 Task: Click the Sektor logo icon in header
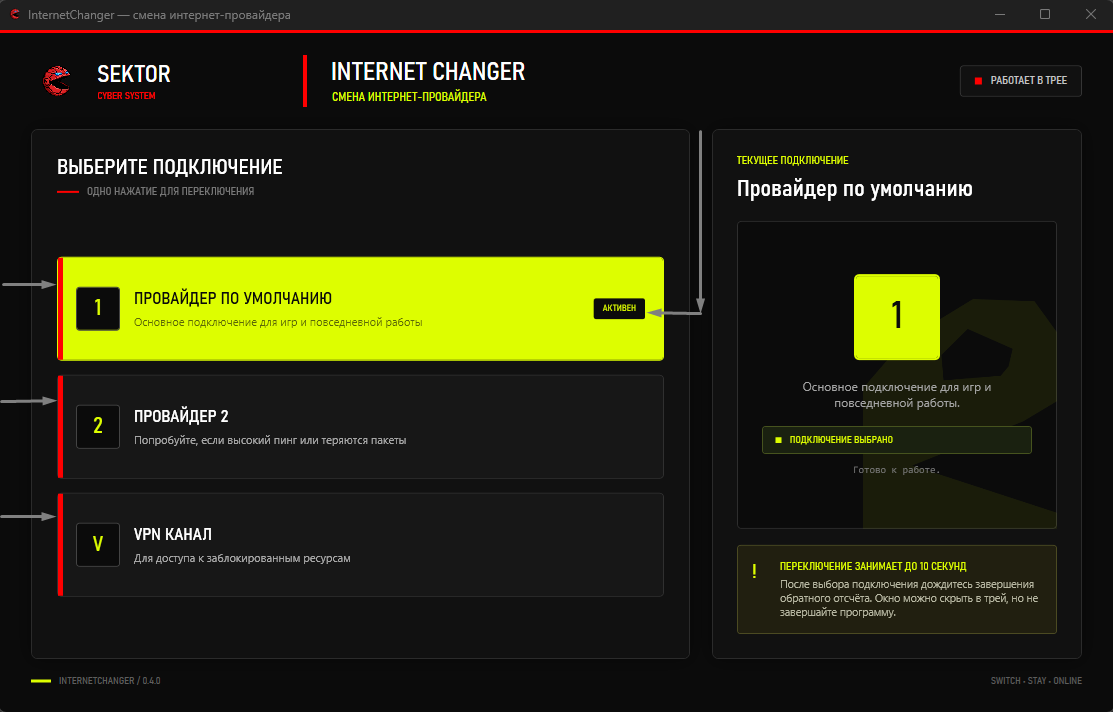(x=57, y=81)
